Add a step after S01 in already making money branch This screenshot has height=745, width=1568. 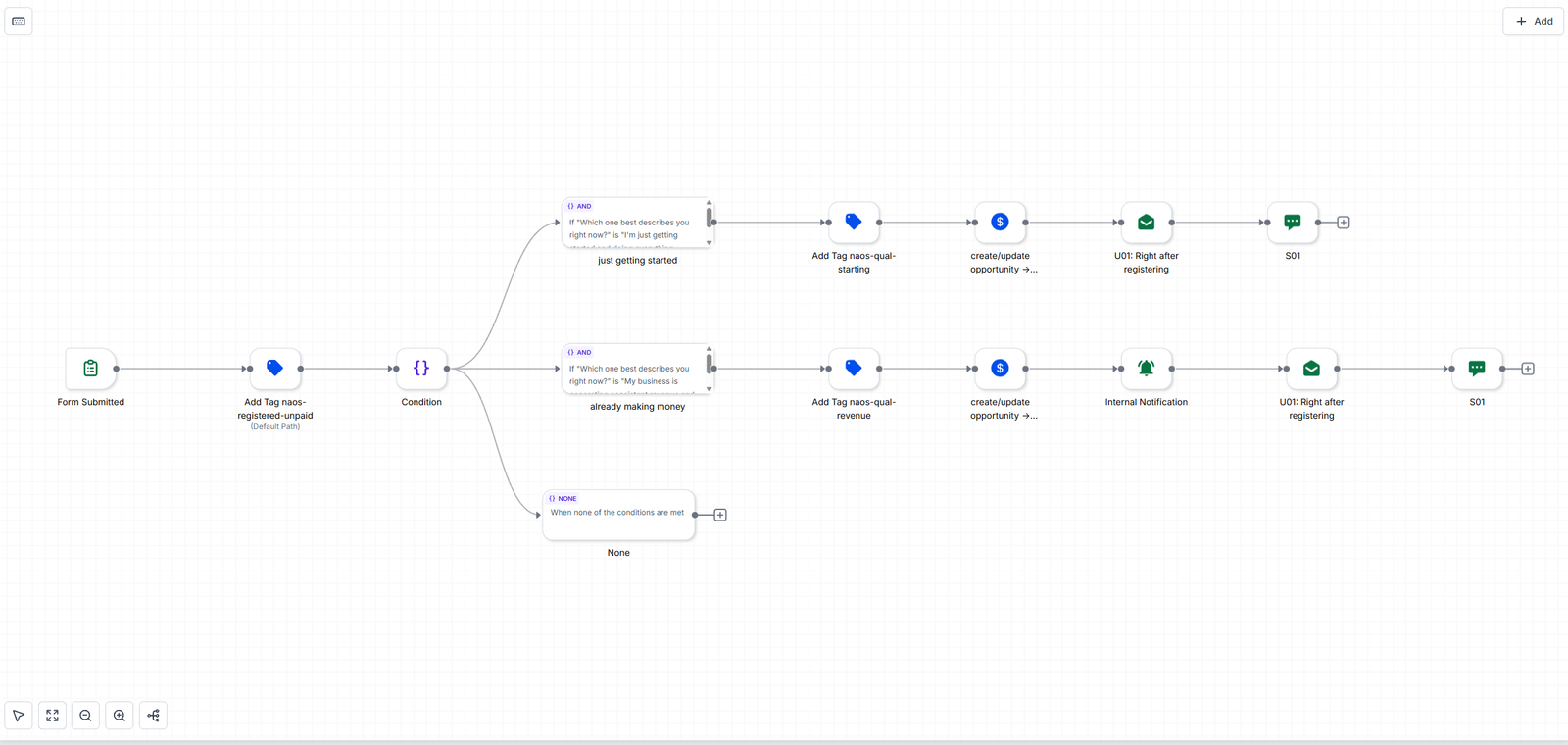pos(1528,369)
